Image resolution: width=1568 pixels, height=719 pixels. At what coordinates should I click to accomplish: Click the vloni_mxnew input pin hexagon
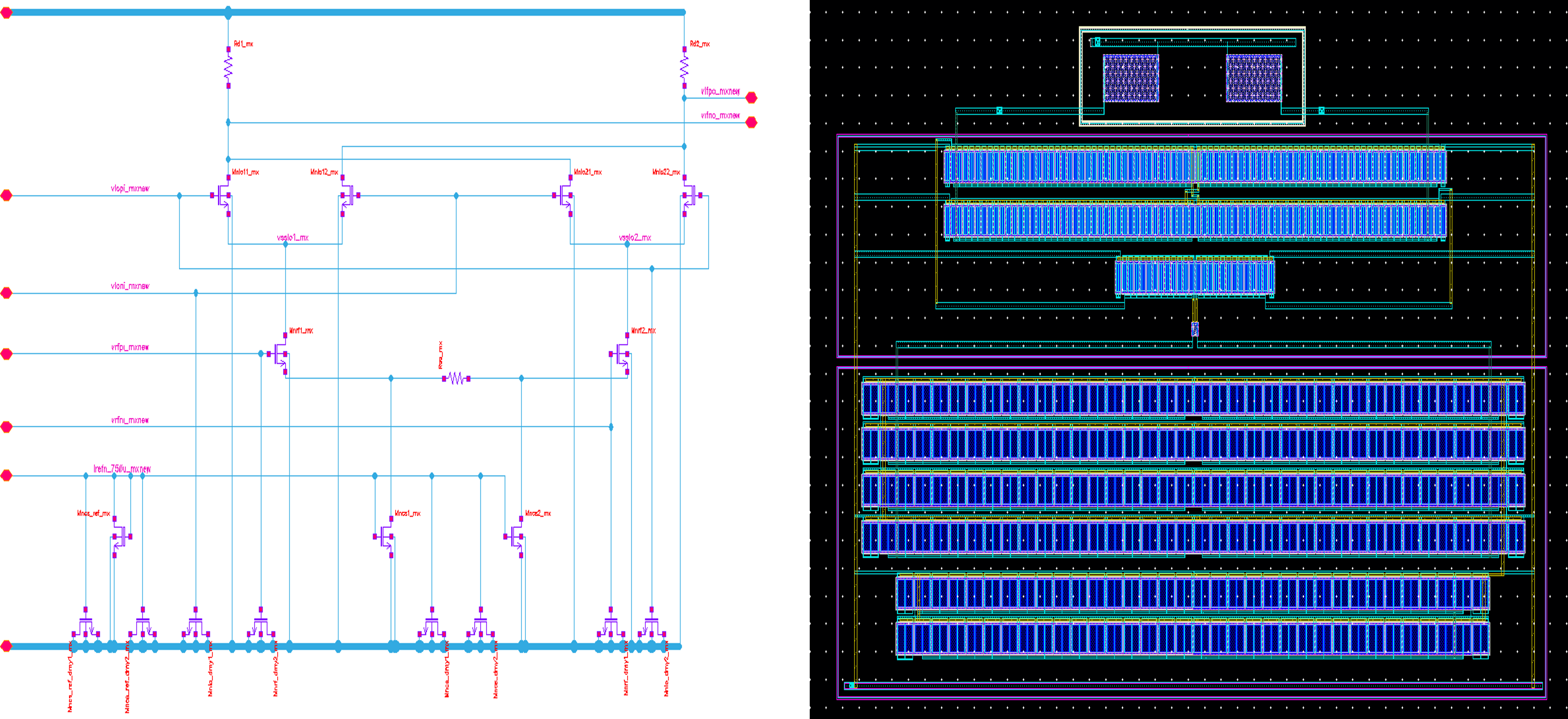pyautogui.click(x=6, y=293)
